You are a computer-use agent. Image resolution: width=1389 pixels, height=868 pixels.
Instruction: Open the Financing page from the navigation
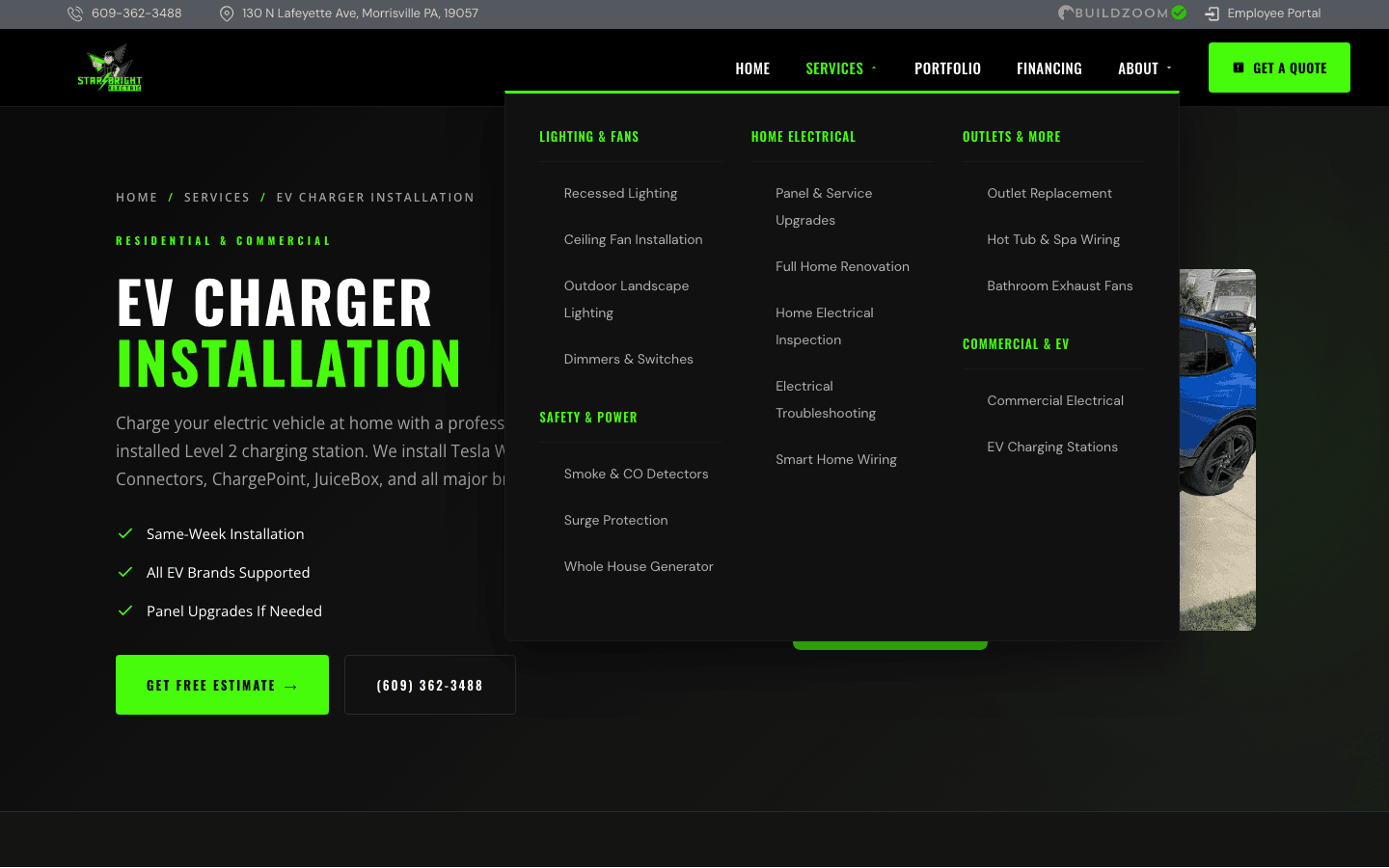1049,68
